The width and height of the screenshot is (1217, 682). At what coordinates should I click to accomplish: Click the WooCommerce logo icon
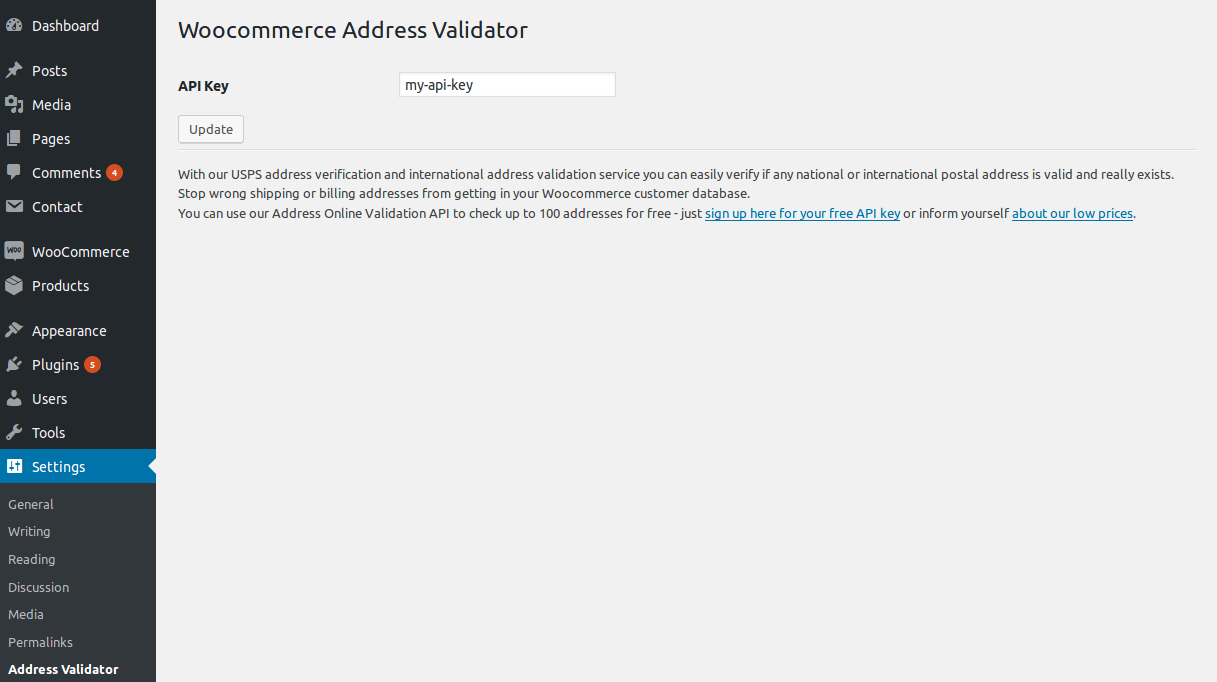pos(14,251)
